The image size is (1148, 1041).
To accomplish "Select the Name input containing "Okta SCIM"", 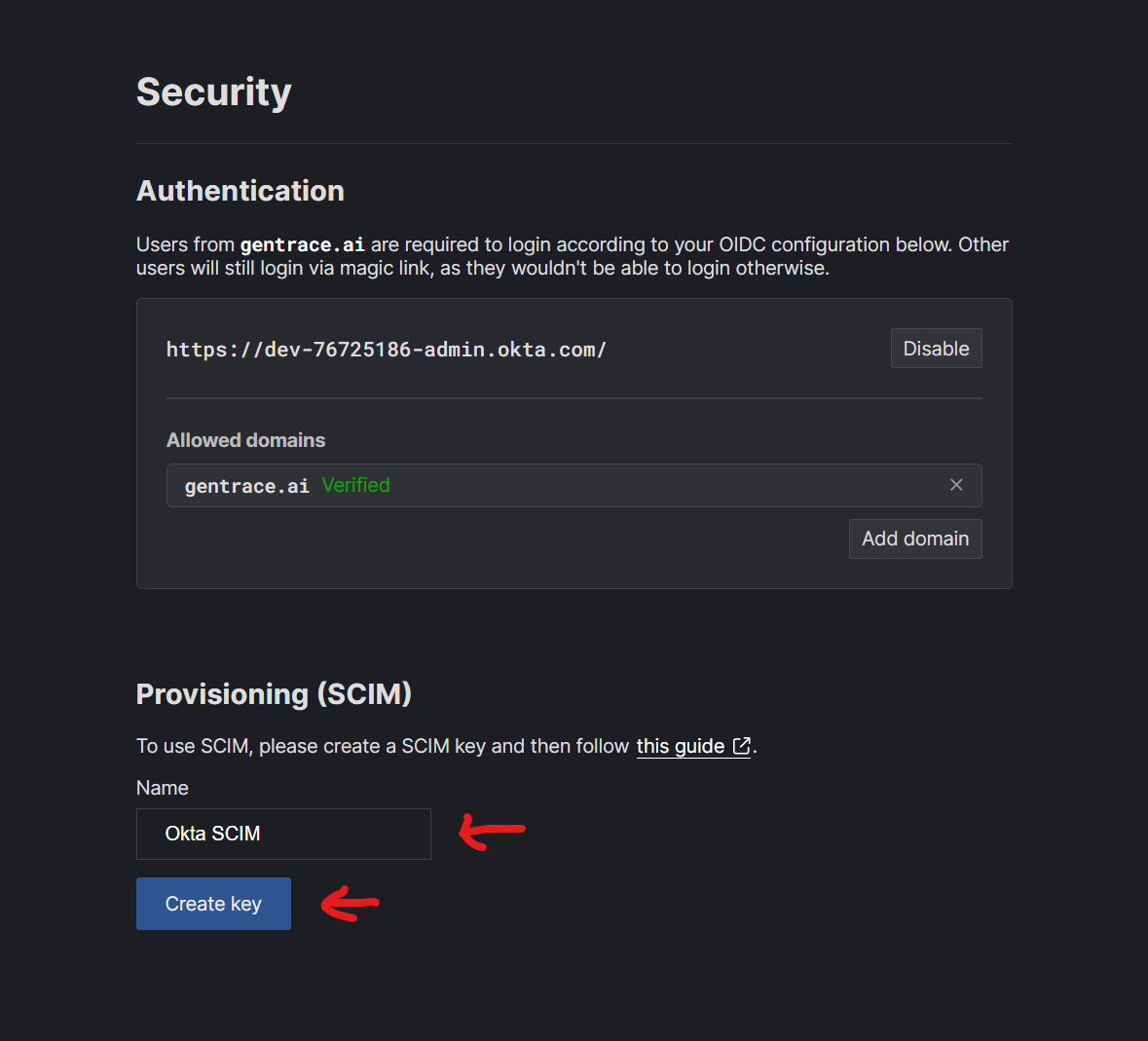I will pyautogui.click(x=283, y=834).
